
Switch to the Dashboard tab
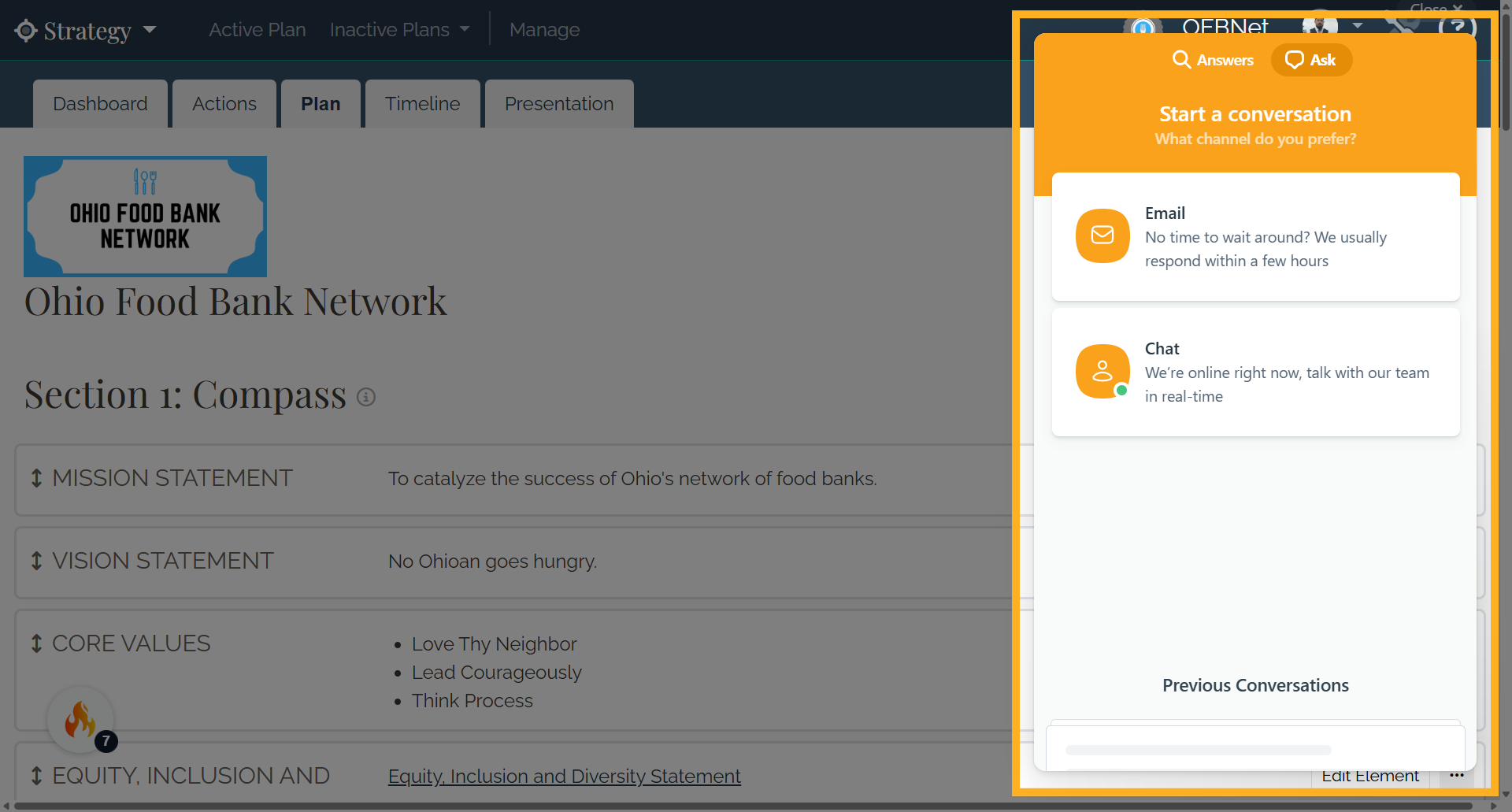[x=100, y=104]
